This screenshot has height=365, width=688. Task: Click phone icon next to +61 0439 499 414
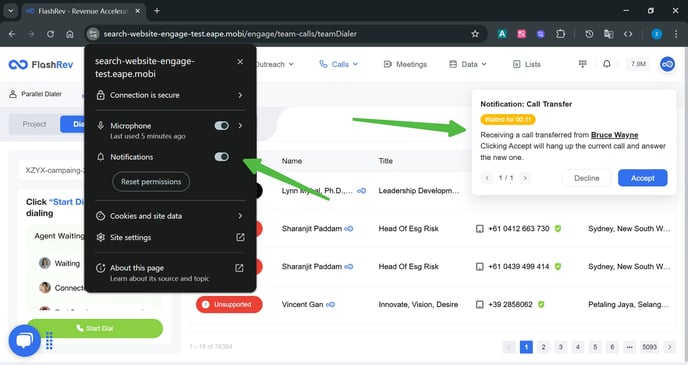pos(480,267)
